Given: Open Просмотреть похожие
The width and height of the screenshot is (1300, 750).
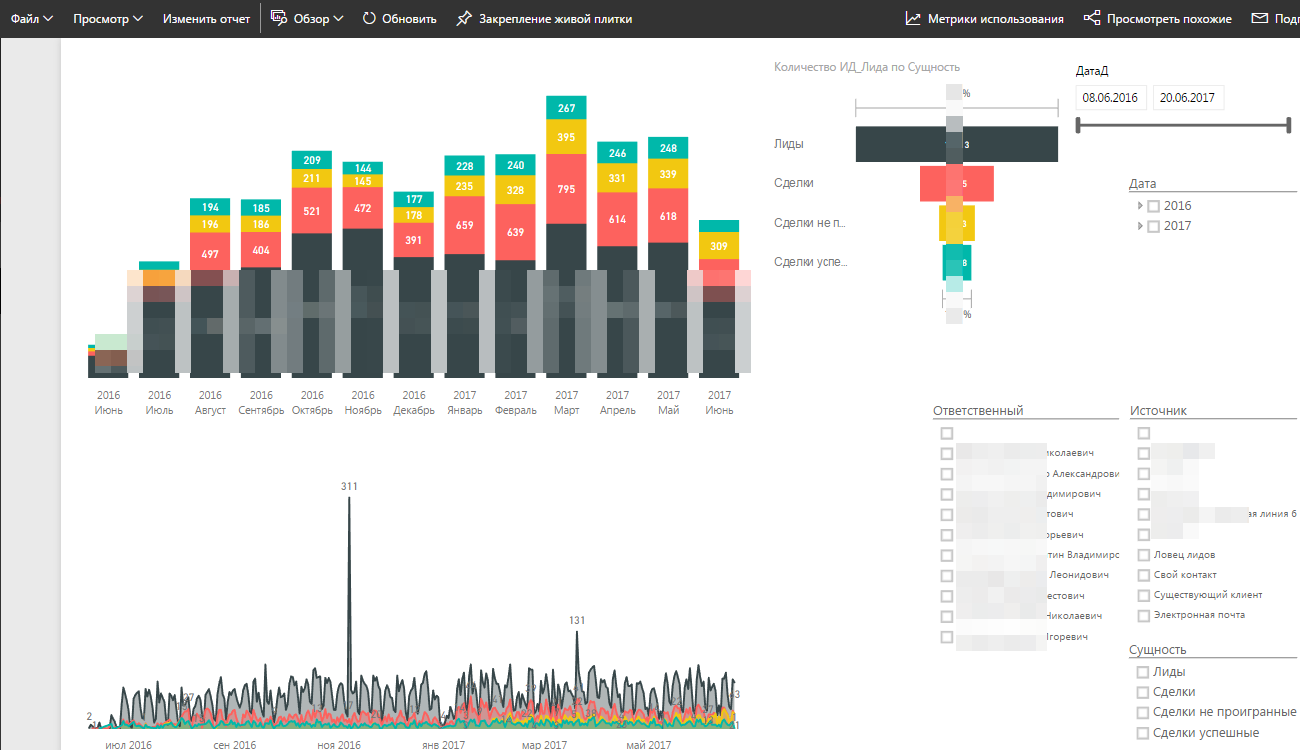Looking at the screenshot, I should [1157, 19].
